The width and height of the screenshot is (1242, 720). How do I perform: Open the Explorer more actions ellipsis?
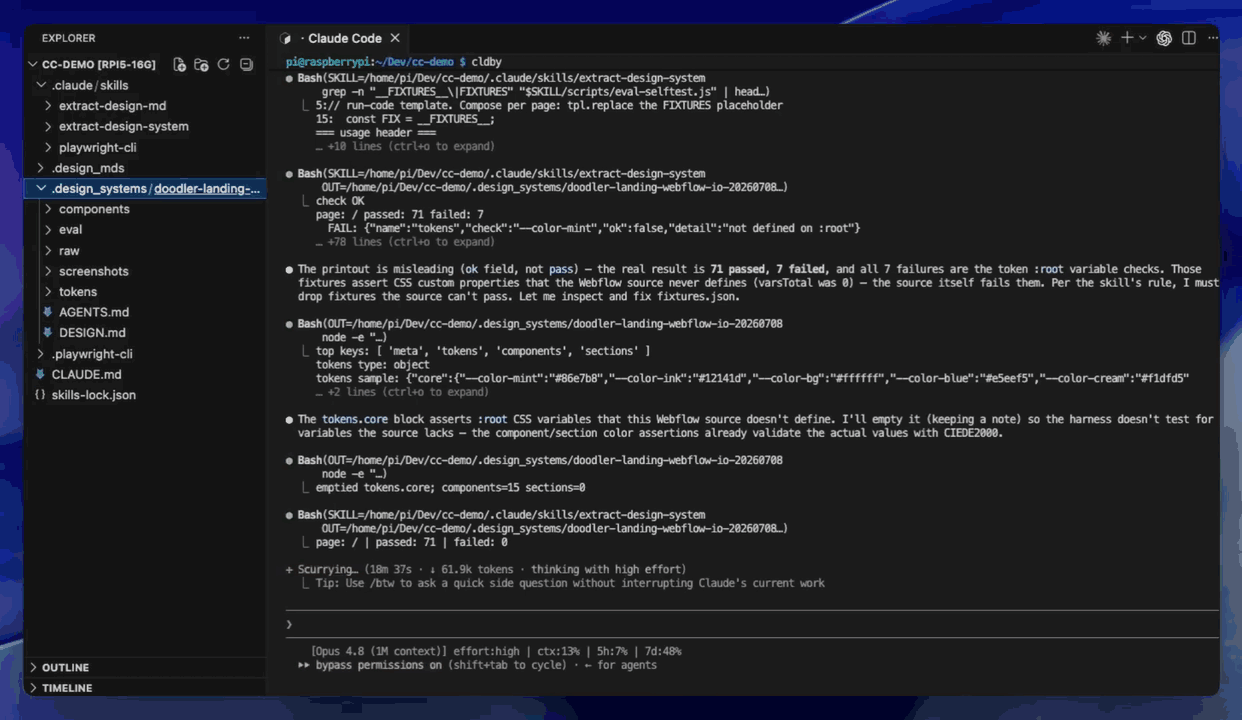(244, 38)
